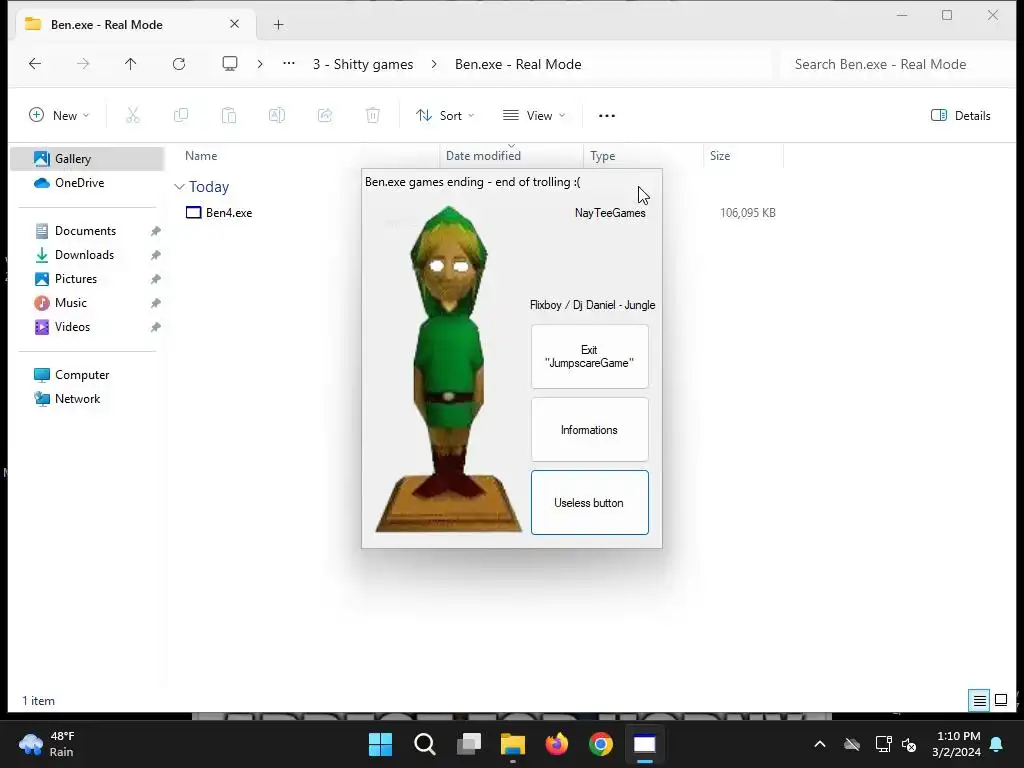Image resolution: width=1024 pixels, height=768 pixels.
Task: Click the Ben.exe - Real Mode breadcrumb
Action: coord(518,64)
